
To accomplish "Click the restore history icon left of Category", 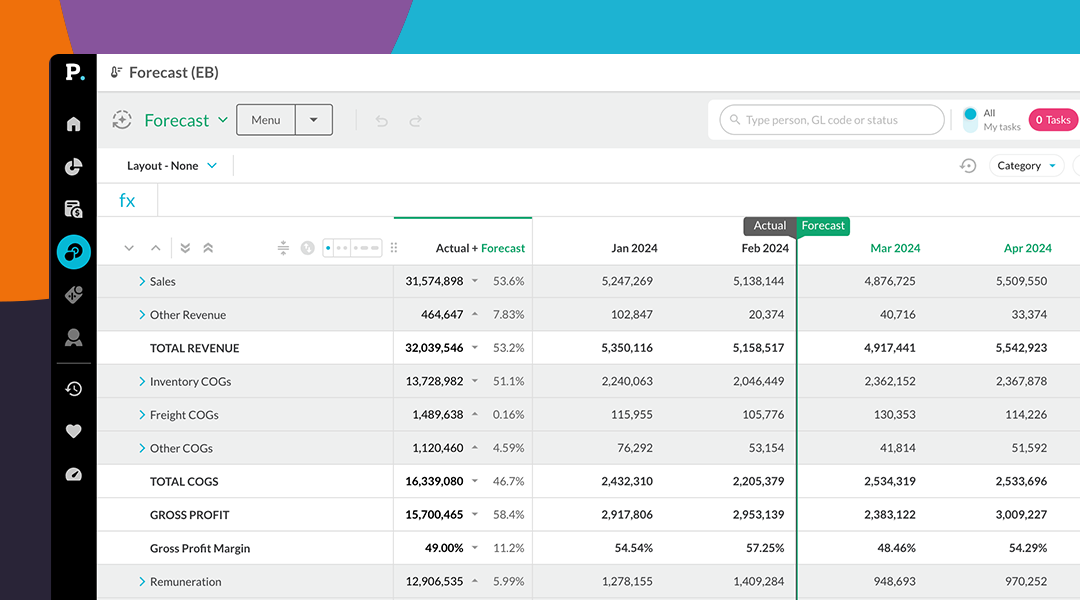I will coord(968,166).
